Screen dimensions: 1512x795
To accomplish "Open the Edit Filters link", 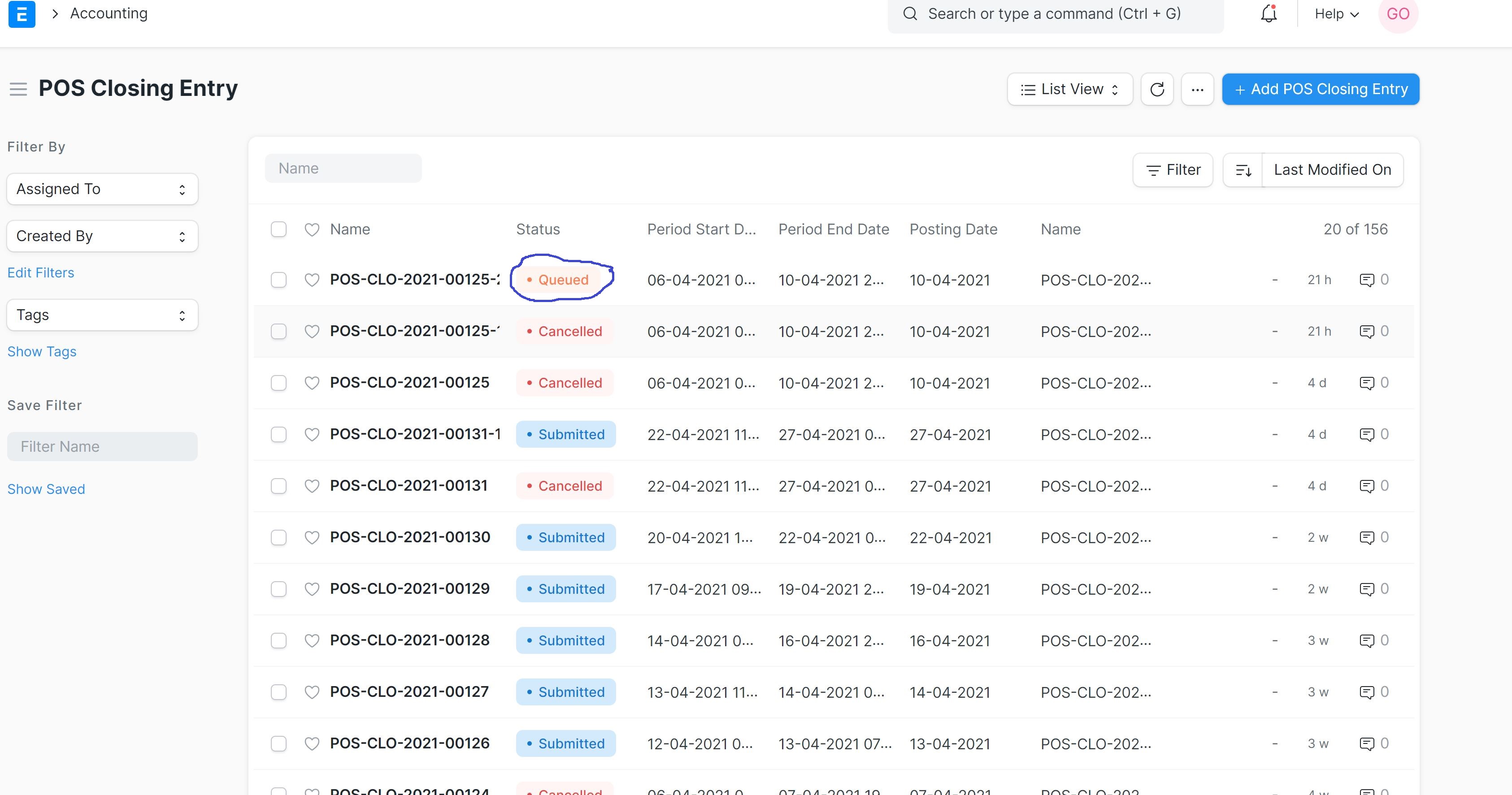I will pos(40,272).
